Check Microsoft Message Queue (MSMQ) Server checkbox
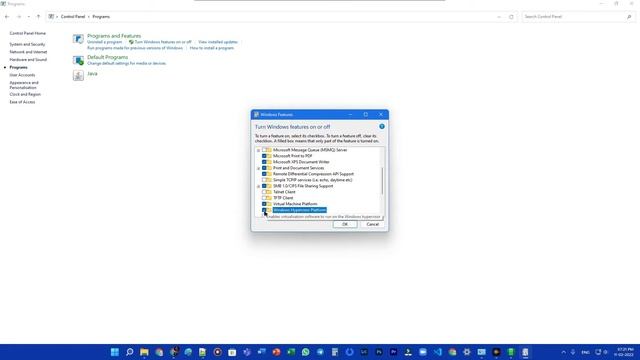 [264, 150]
